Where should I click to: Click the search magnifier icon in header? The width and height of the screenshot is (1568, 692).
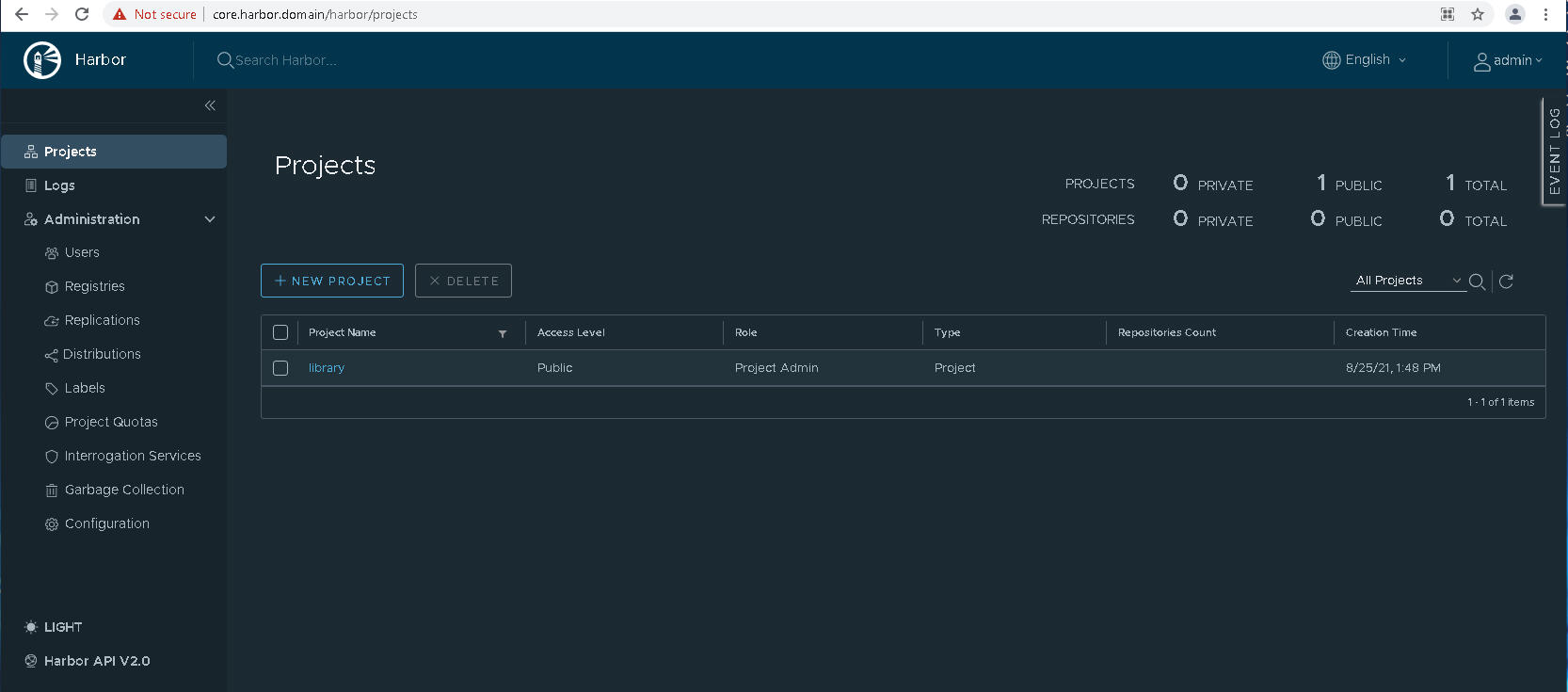pos(225,60)
